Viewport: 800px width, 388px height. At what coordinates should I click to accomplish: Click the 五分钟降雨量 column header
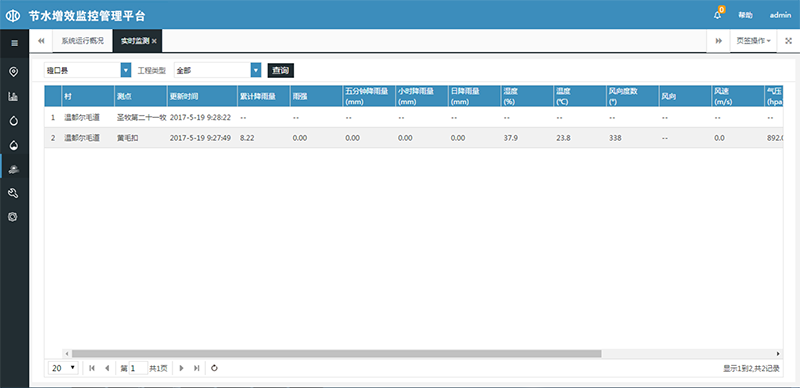pos(369,96)
